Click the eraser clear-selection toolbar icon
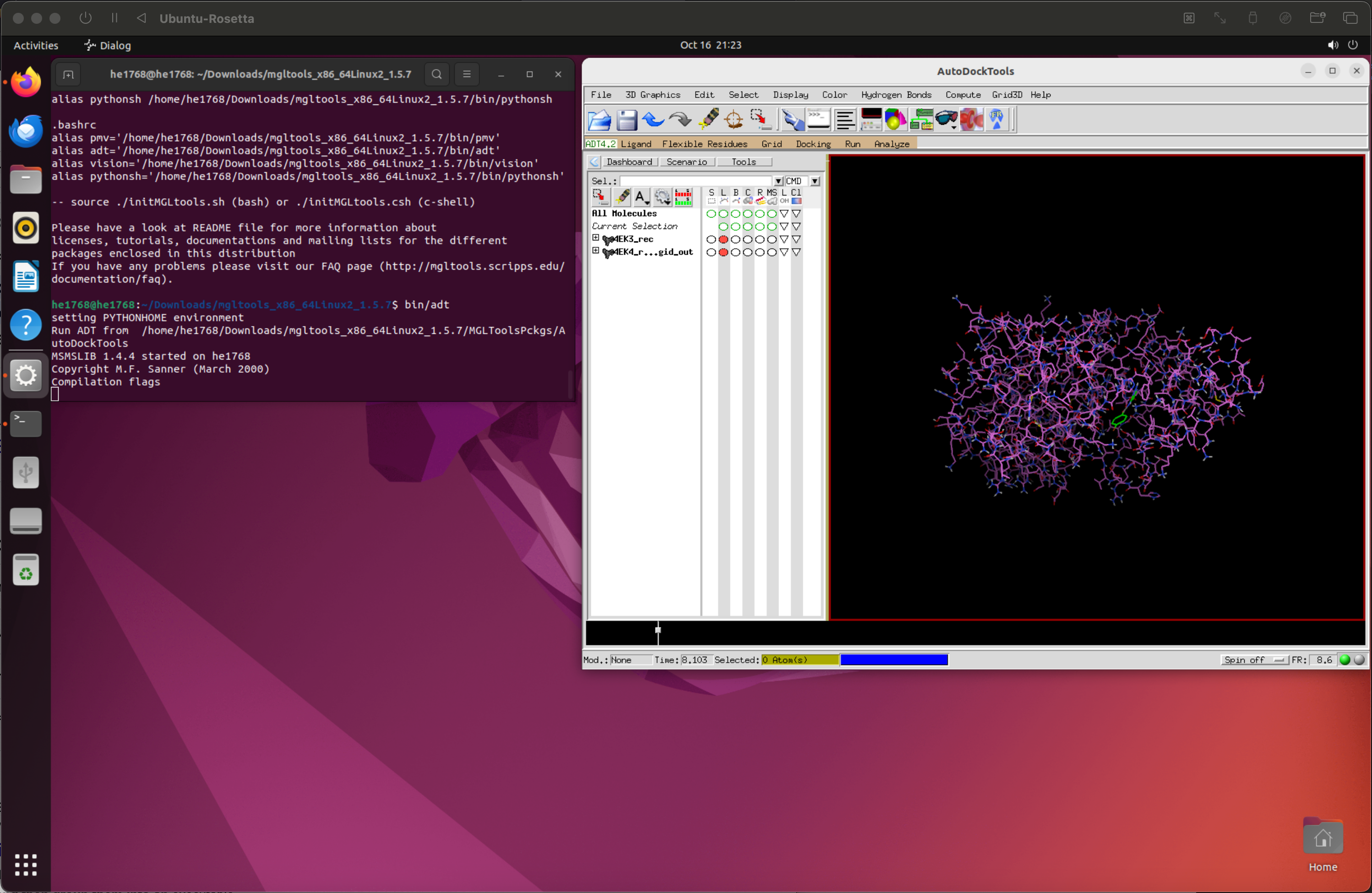This screenshot has width=1372, height=893. point(708,119)
